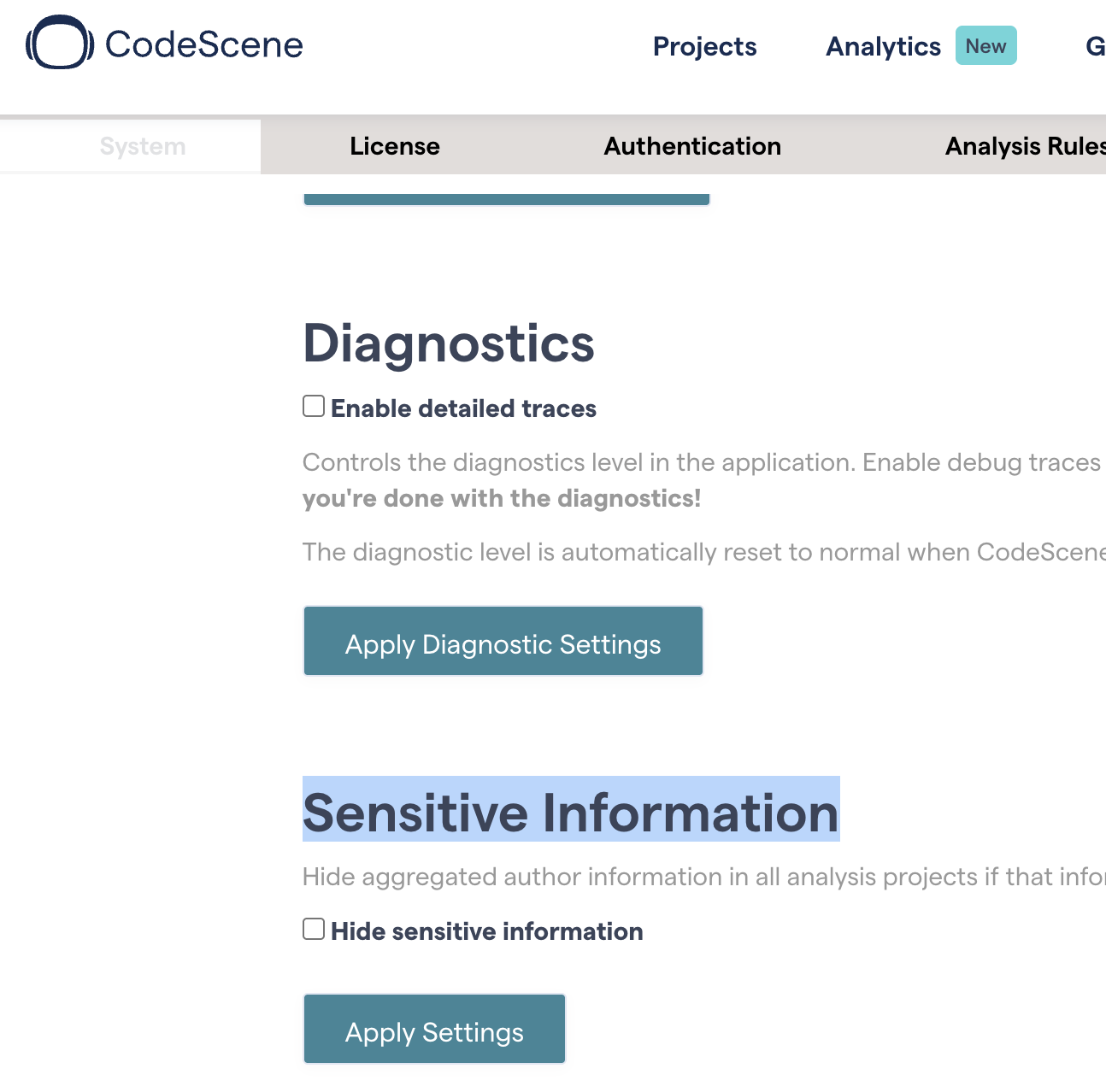Open the Projects menu item

pos(704,46)
